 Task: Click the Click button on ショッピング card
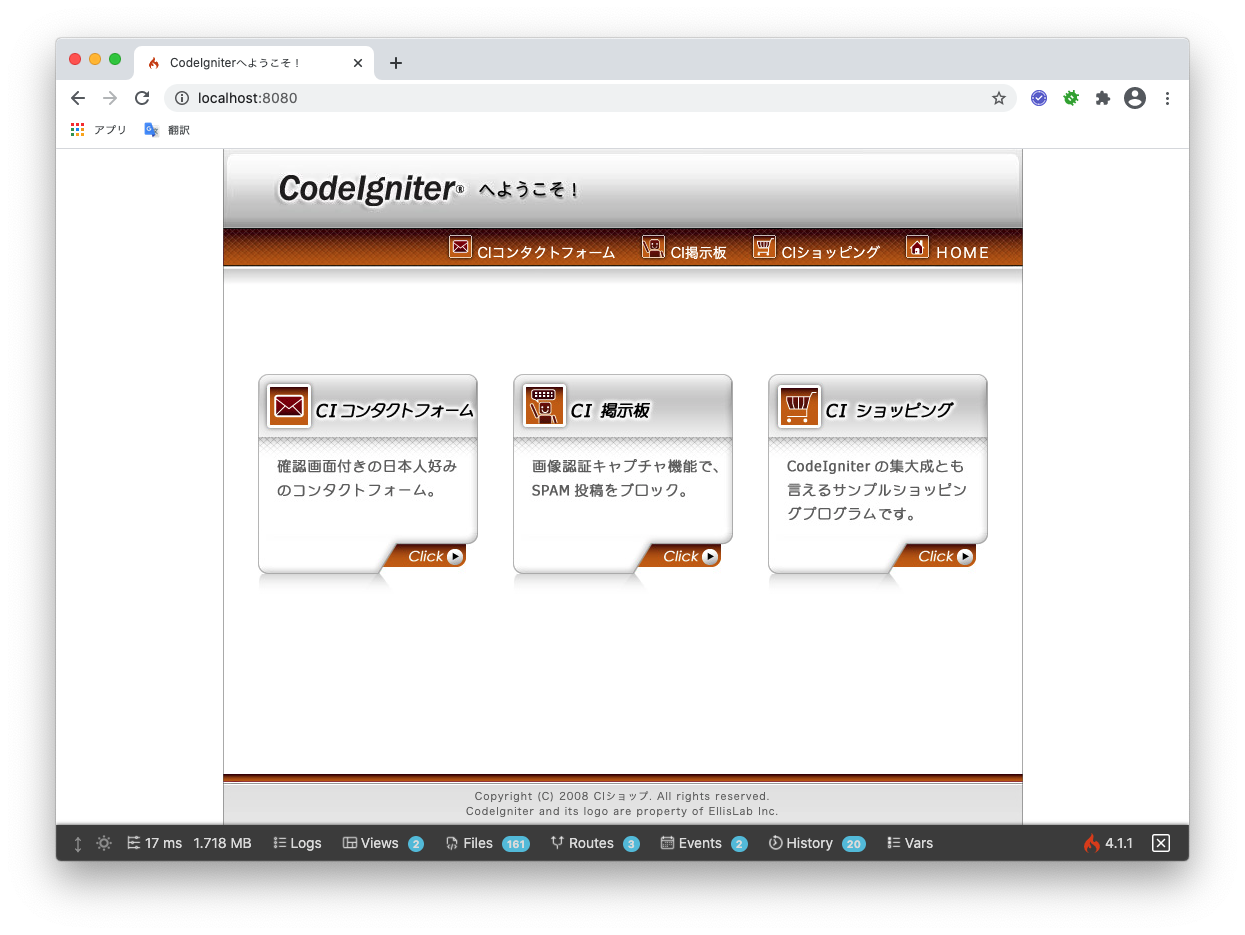pos(935,556)
